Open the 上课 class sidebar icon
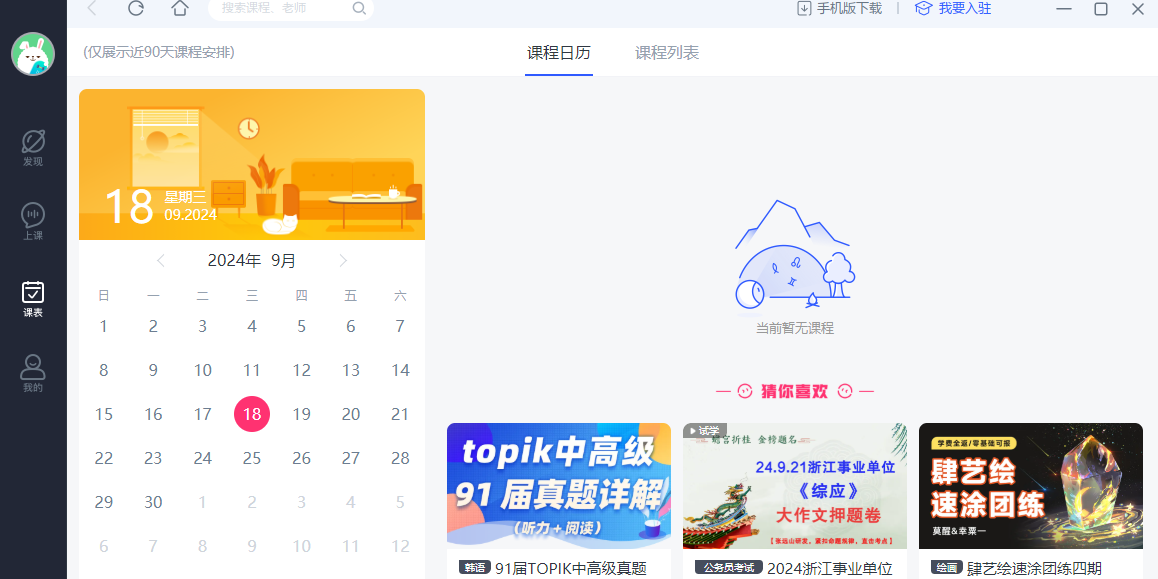Viewport: 1158px width, 579px height. coord(33,220)
